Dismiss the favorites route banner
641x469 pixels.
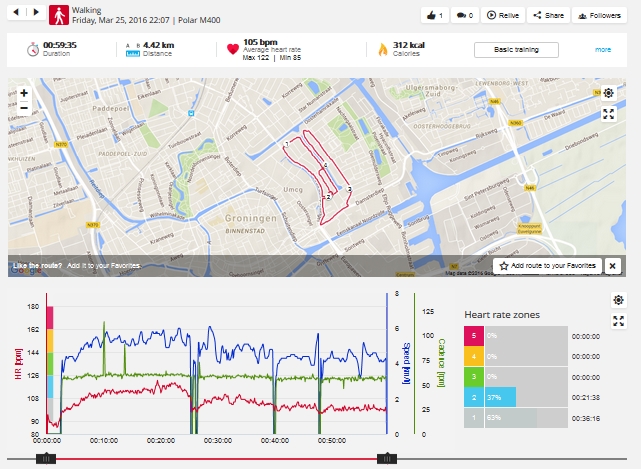(x=613, y=266)
